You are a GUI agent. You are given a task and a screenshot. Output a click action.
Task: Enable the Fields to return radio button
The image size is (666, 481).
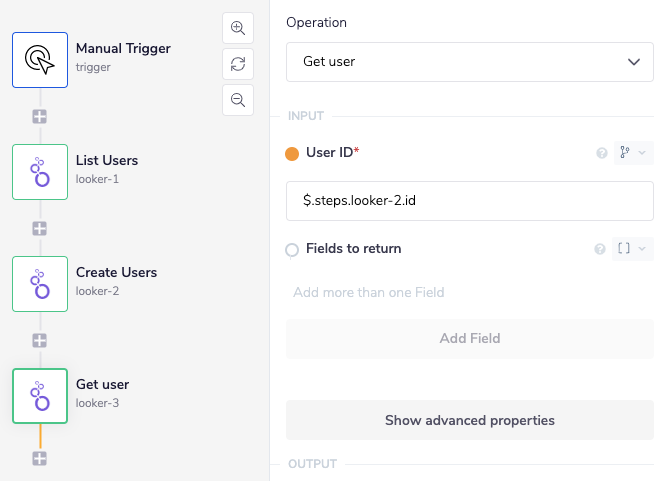(x=292, y=250)
